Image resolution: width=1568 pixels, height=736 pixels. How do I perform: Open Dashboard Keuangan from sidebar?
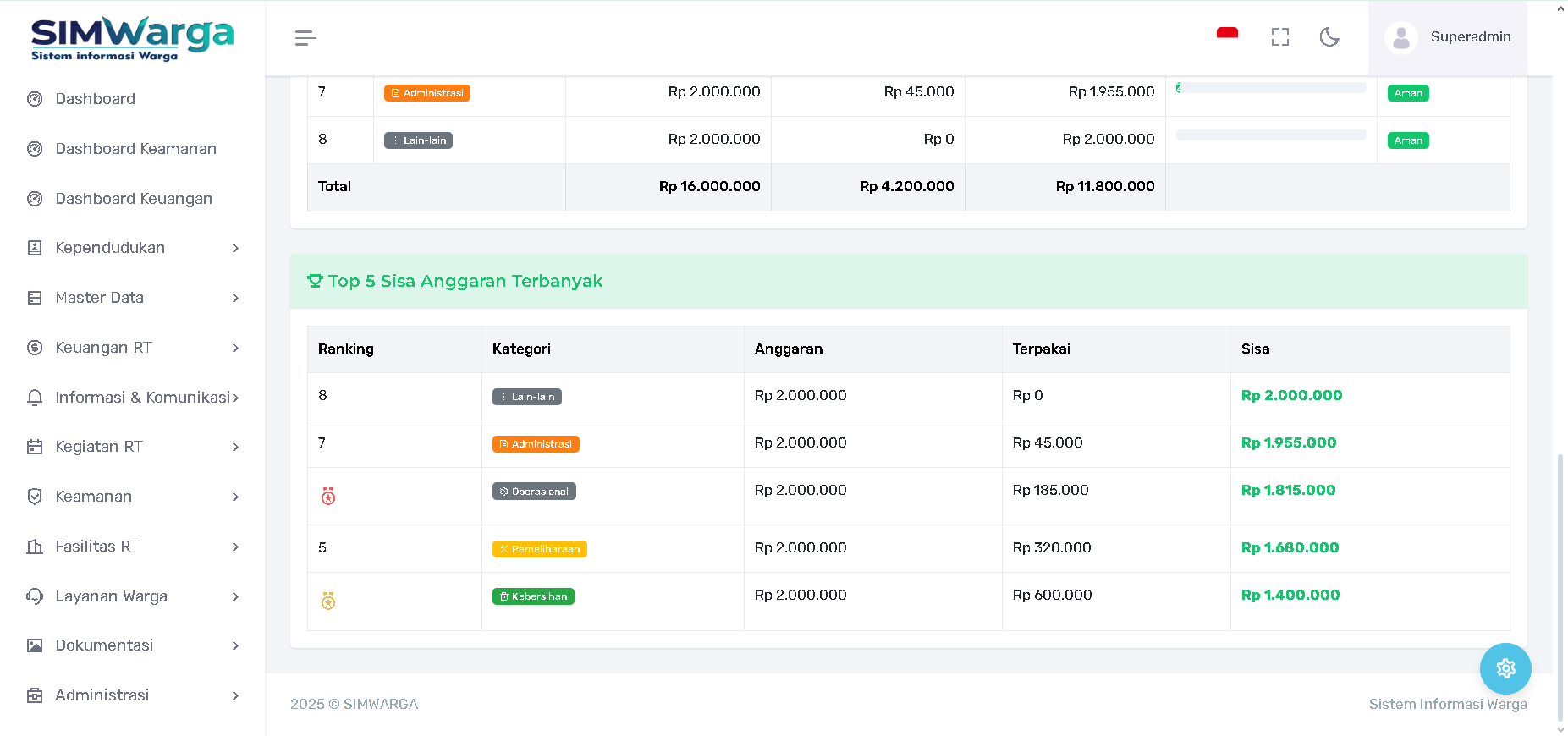[134, 199]
